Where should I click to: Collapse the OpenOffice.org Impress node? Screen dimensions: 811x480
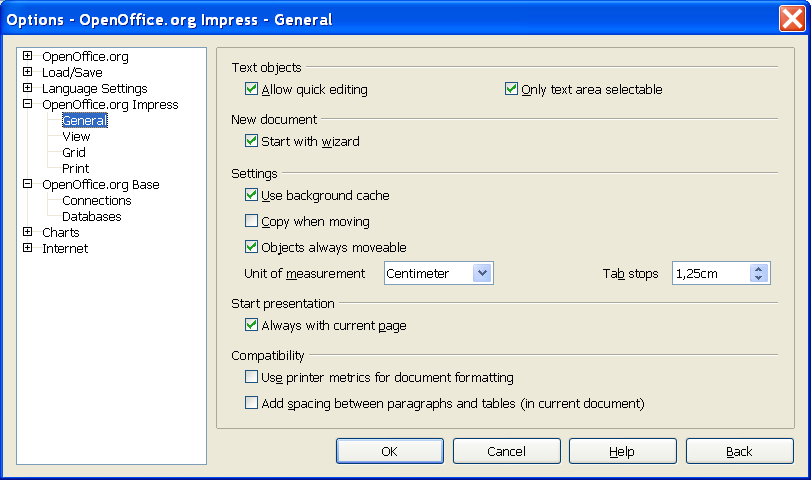tap(28, 103)
